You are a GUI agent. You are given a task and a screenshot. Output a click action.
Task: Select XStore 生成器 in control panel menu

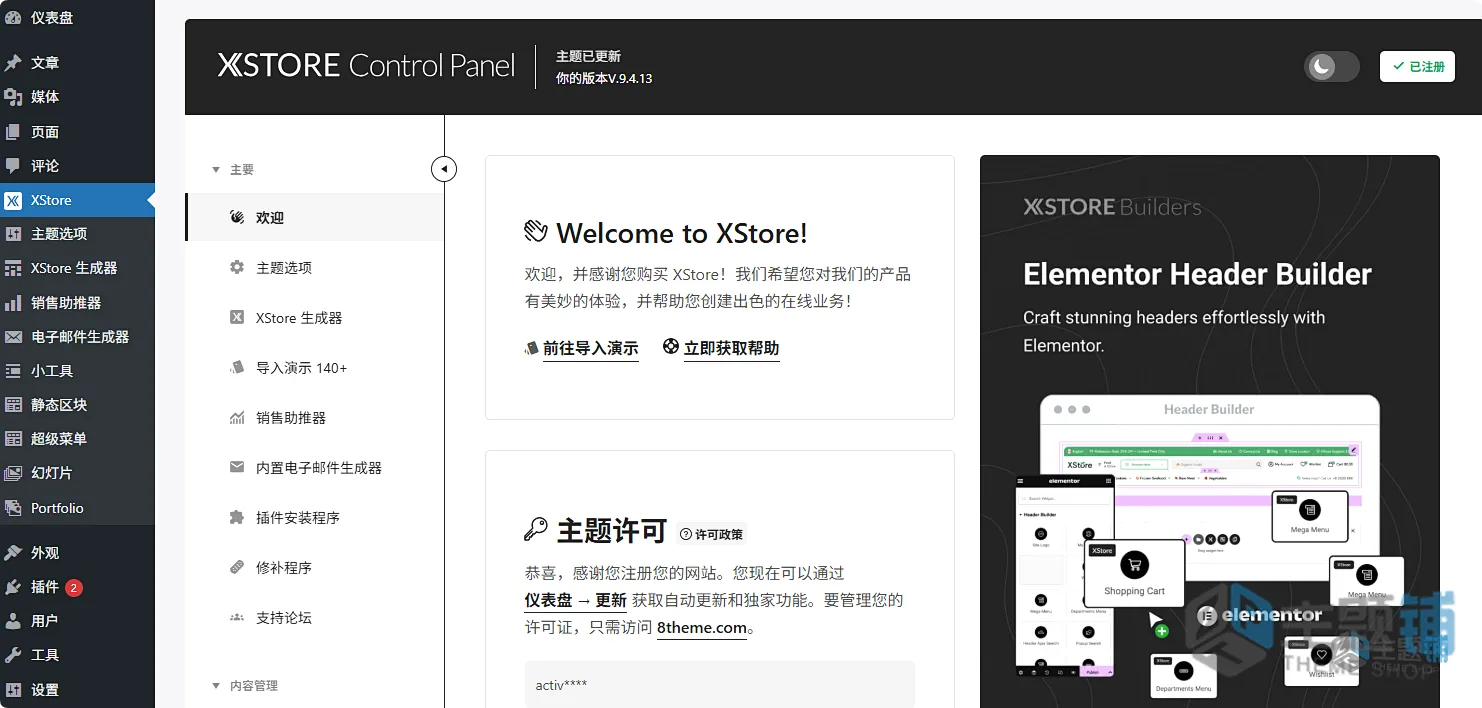314,317
